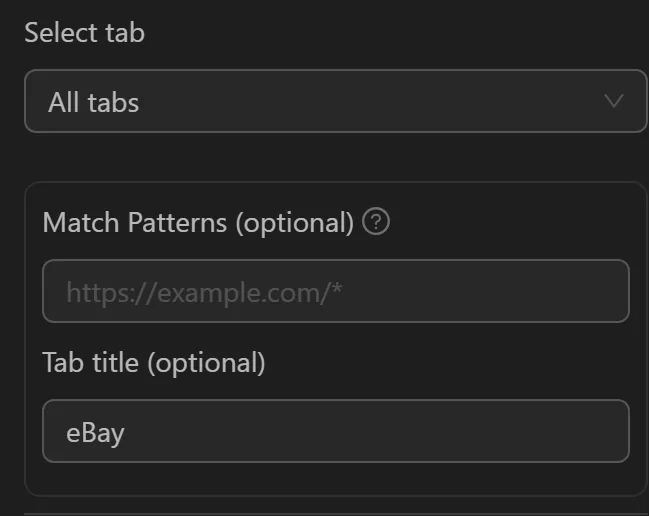Click the help icon beside Match Patterns
Image resolution: width=649 pixels, height=516 pixels.
377,221
